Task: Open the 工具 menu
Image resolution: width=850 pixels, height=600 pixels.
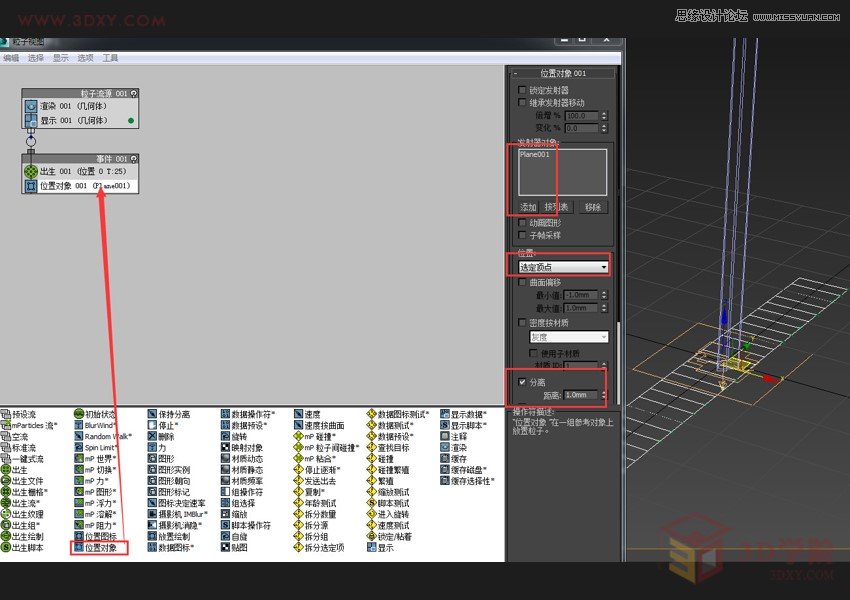Action: [108, 57]
